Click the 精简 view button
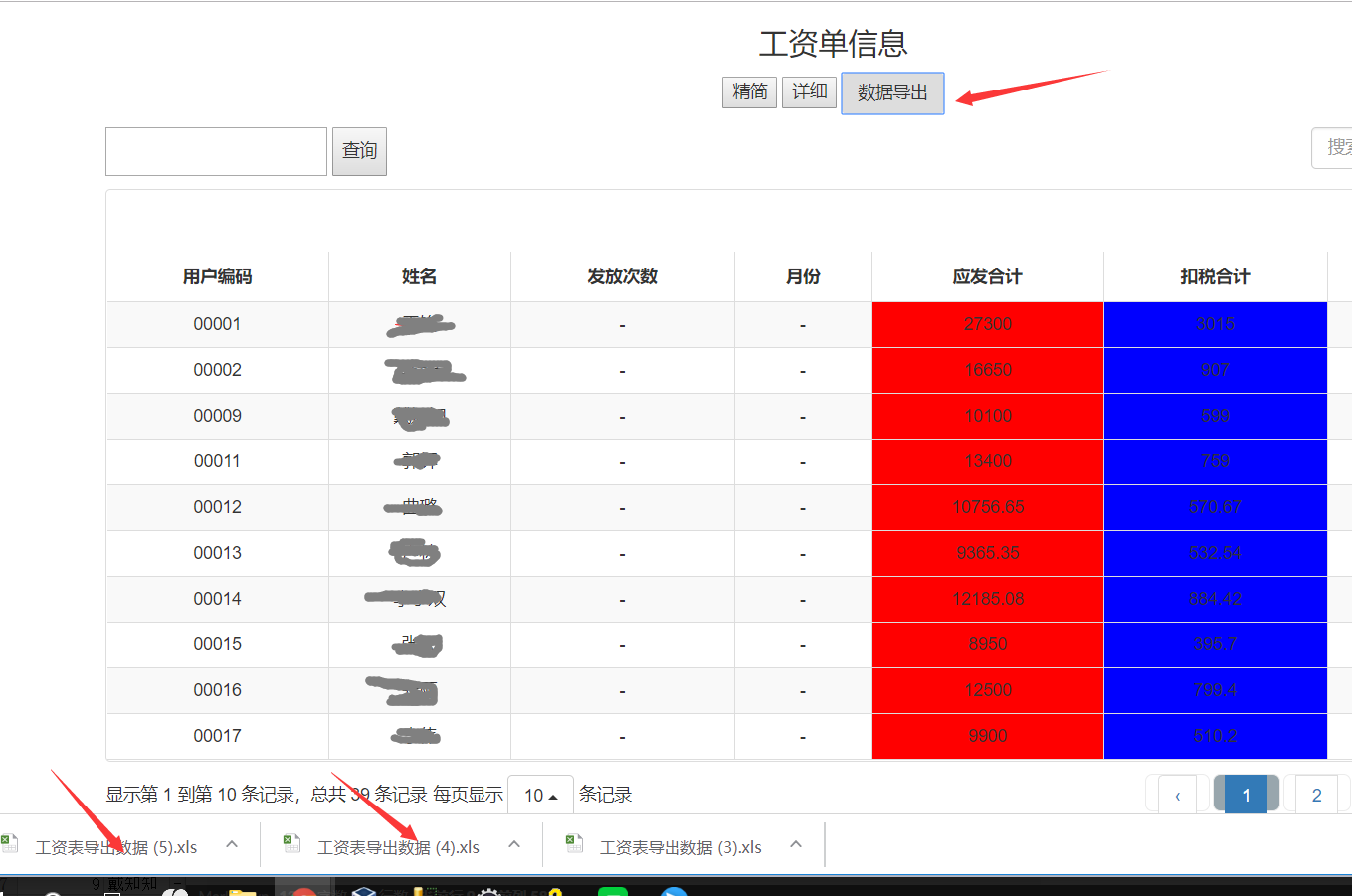Image resolution: width=1352 pixels, height=896 pixels. (749, 91)
